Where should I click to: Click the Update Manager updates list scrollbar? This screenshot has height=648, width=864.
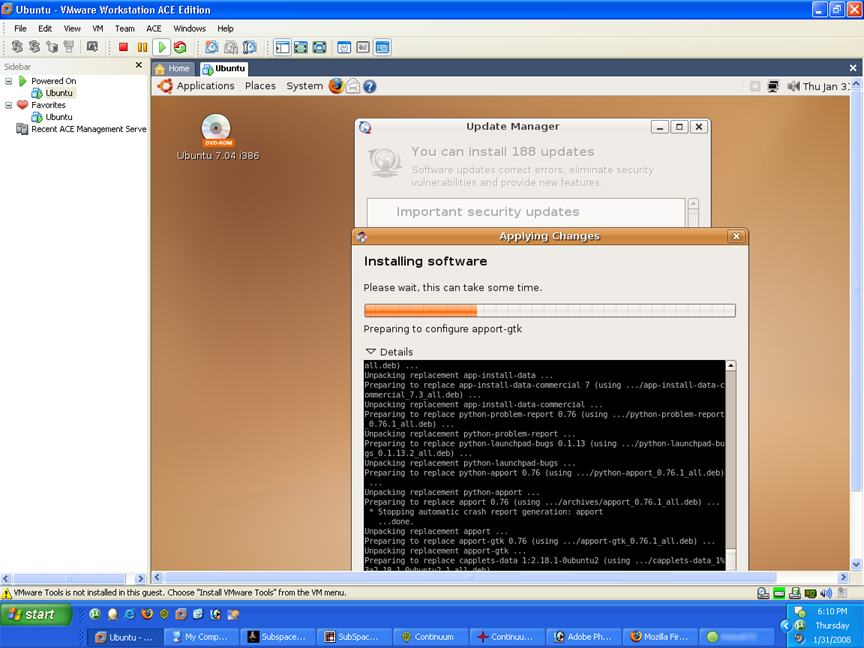[693, 212]
